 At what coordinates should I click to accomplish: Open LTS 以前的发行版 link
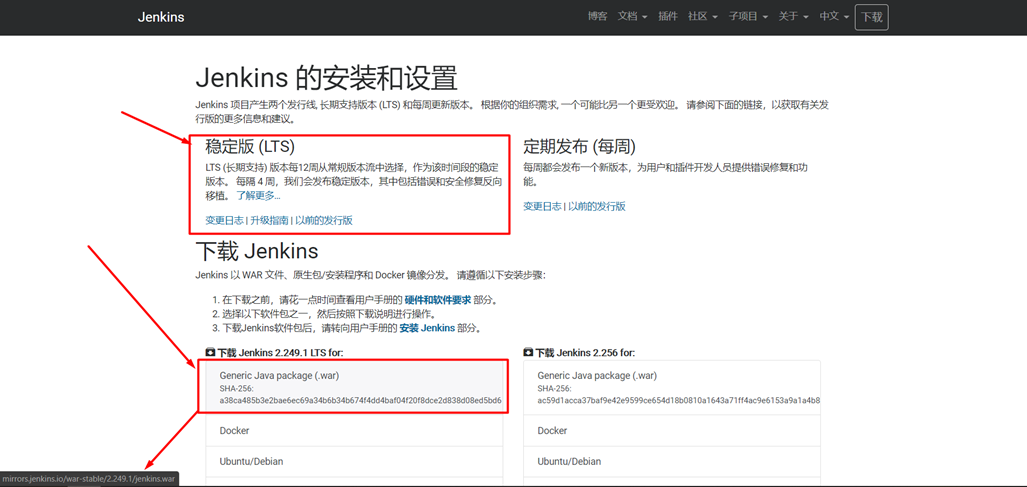coord(324,221)
